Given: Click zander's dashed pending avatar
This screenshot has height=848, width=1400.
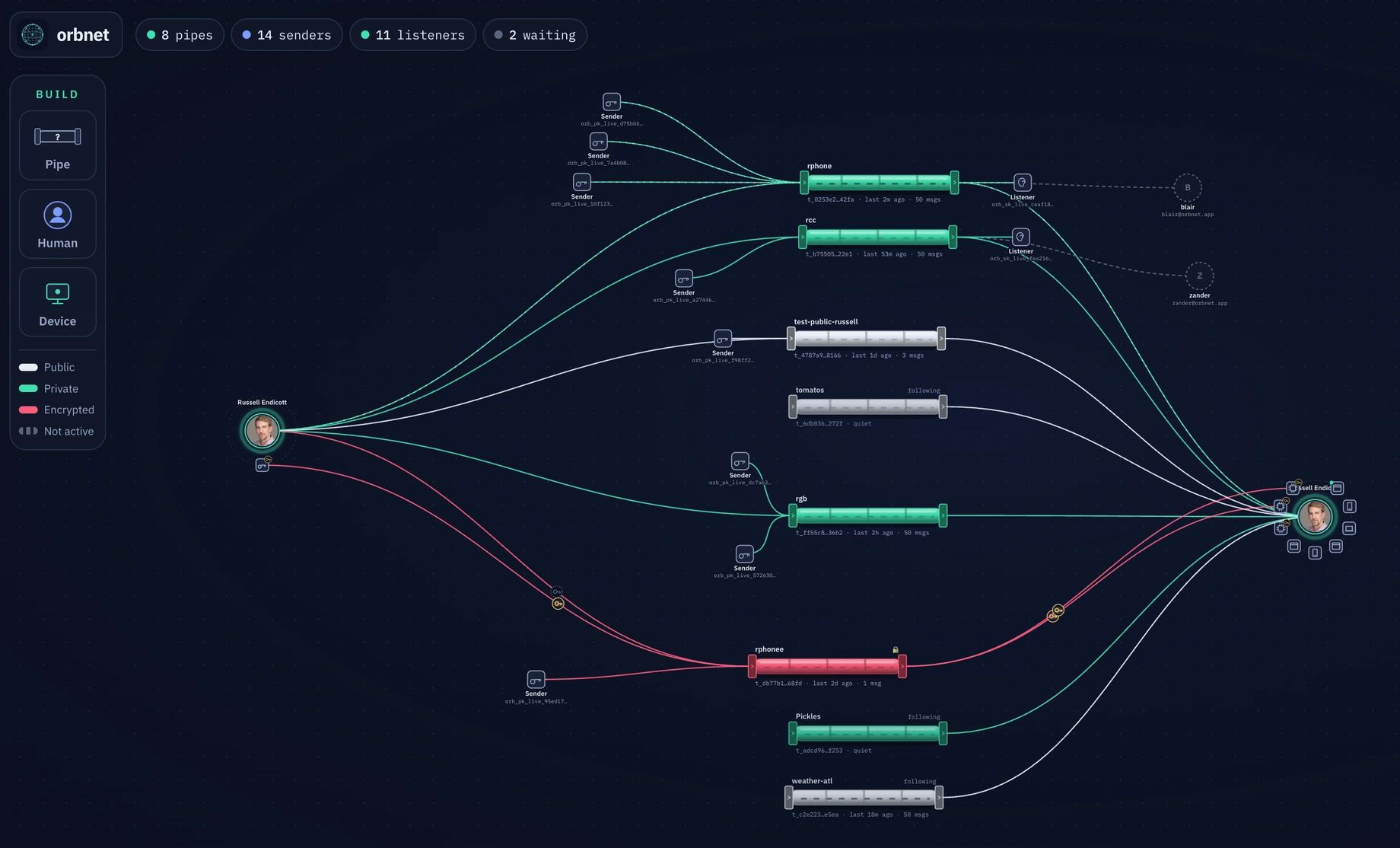Looking at the screenshot, I should point(1200,276).
